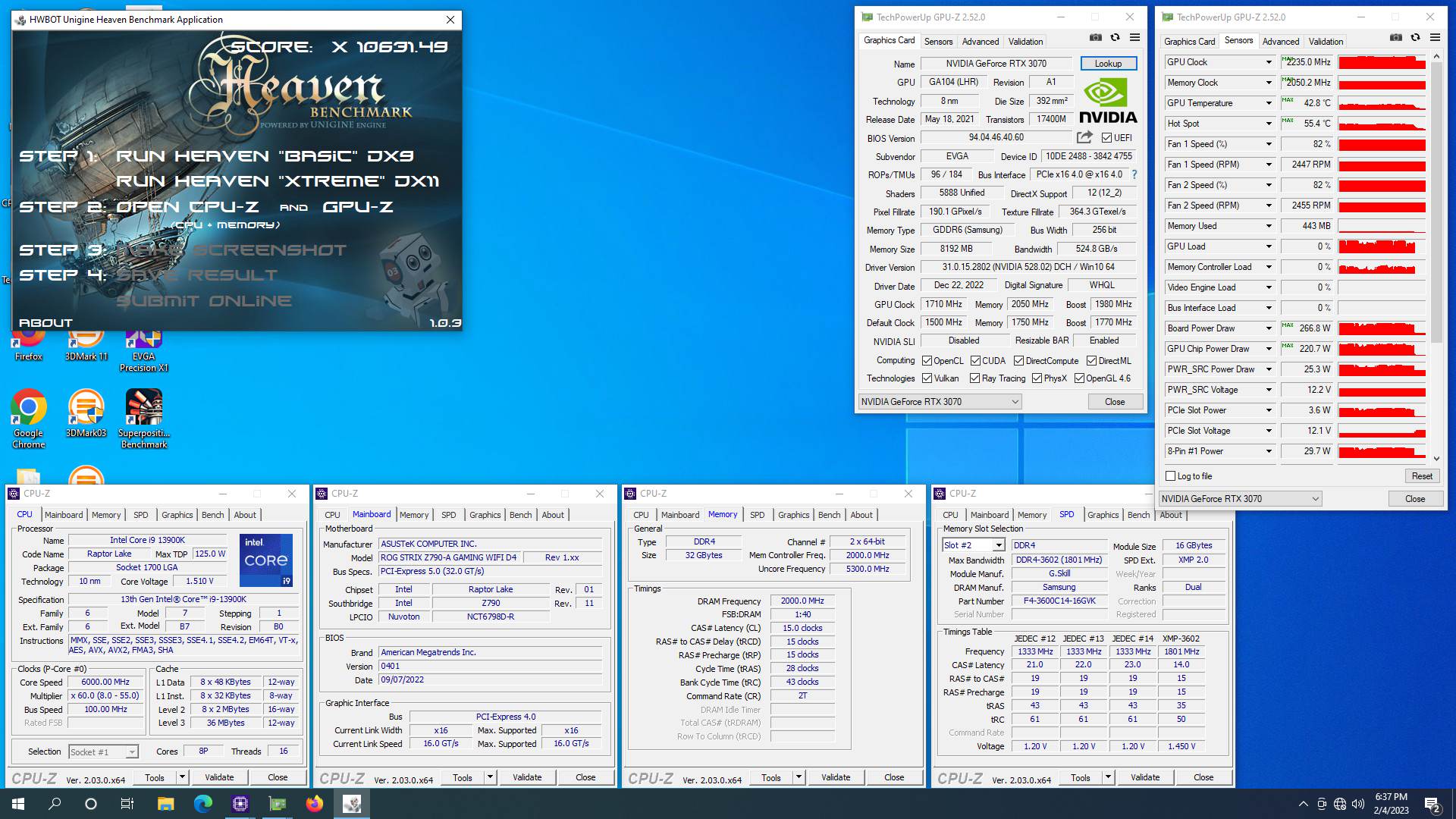Click the Windows Start button

coord(18,804)
